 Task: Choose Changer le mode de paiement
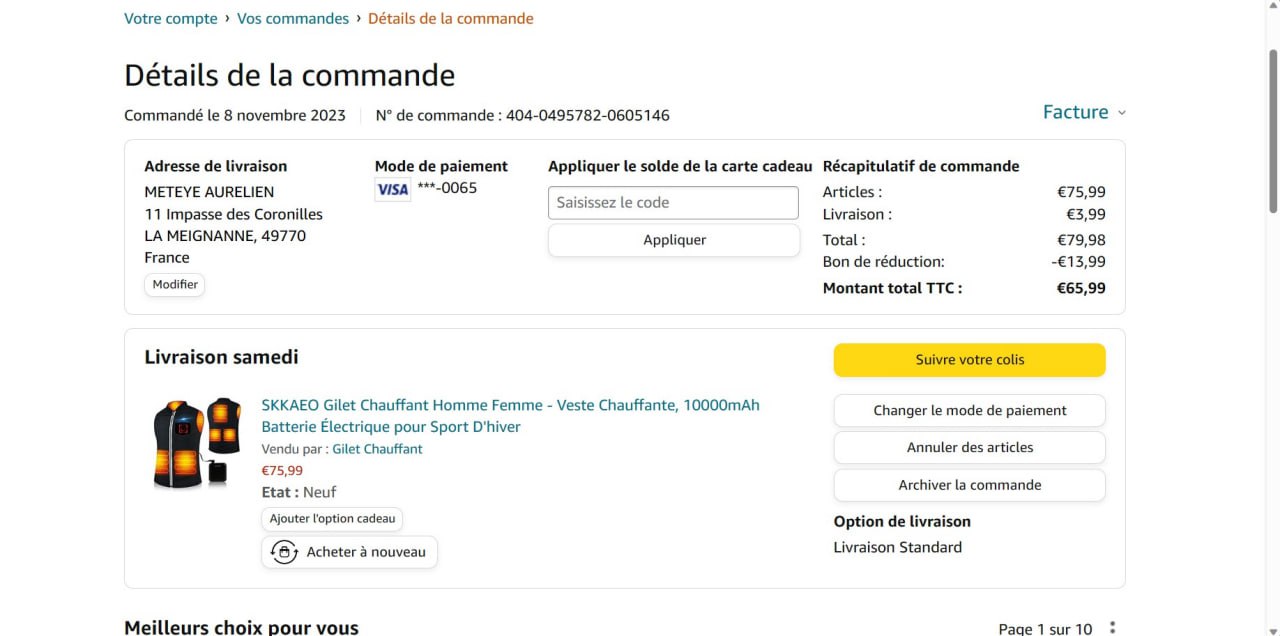tap(969, 410)
